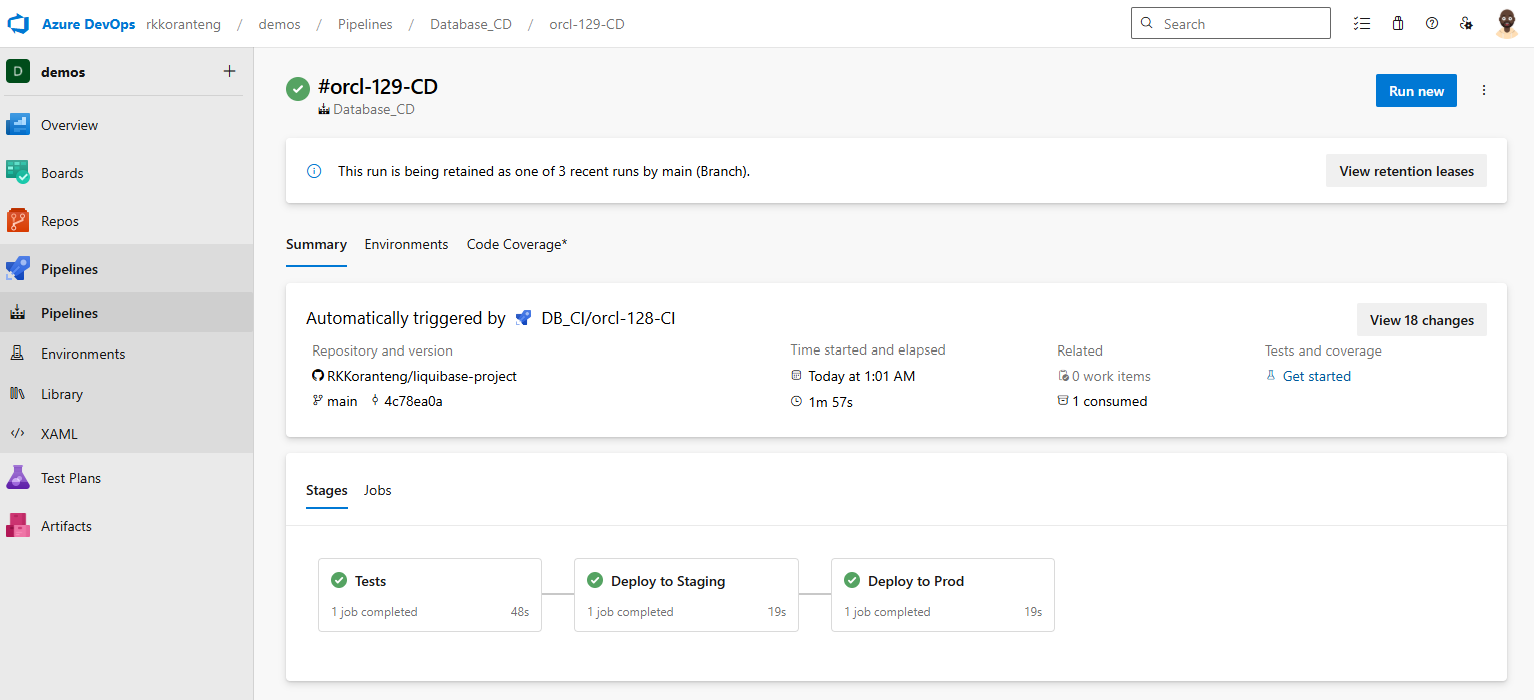Click orcl-129-CD in the breadcrumb
Viewport: 1534px width, 700px height.
coord(587,24)
